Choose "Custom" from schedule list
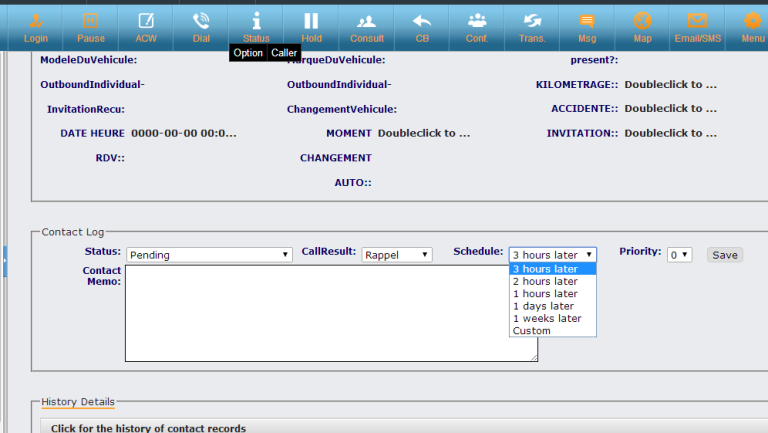Screen dimensions: 768x433 click(531, 331)
